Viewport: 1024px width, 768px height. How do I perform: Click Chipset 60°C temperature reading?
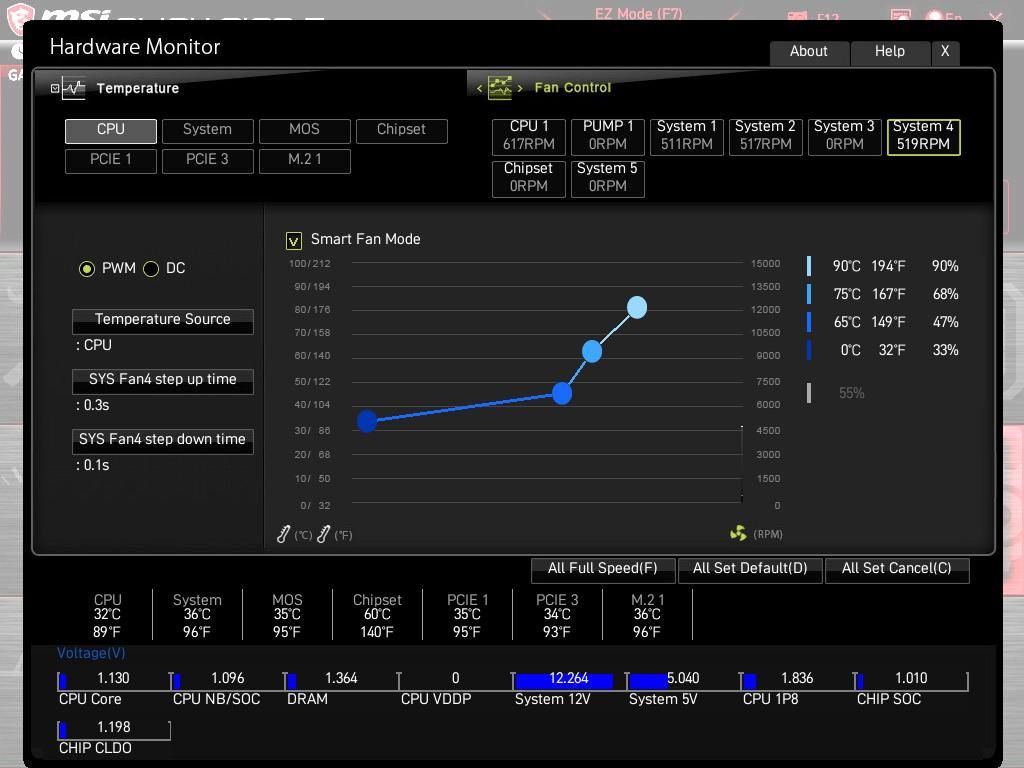[377, 615]
